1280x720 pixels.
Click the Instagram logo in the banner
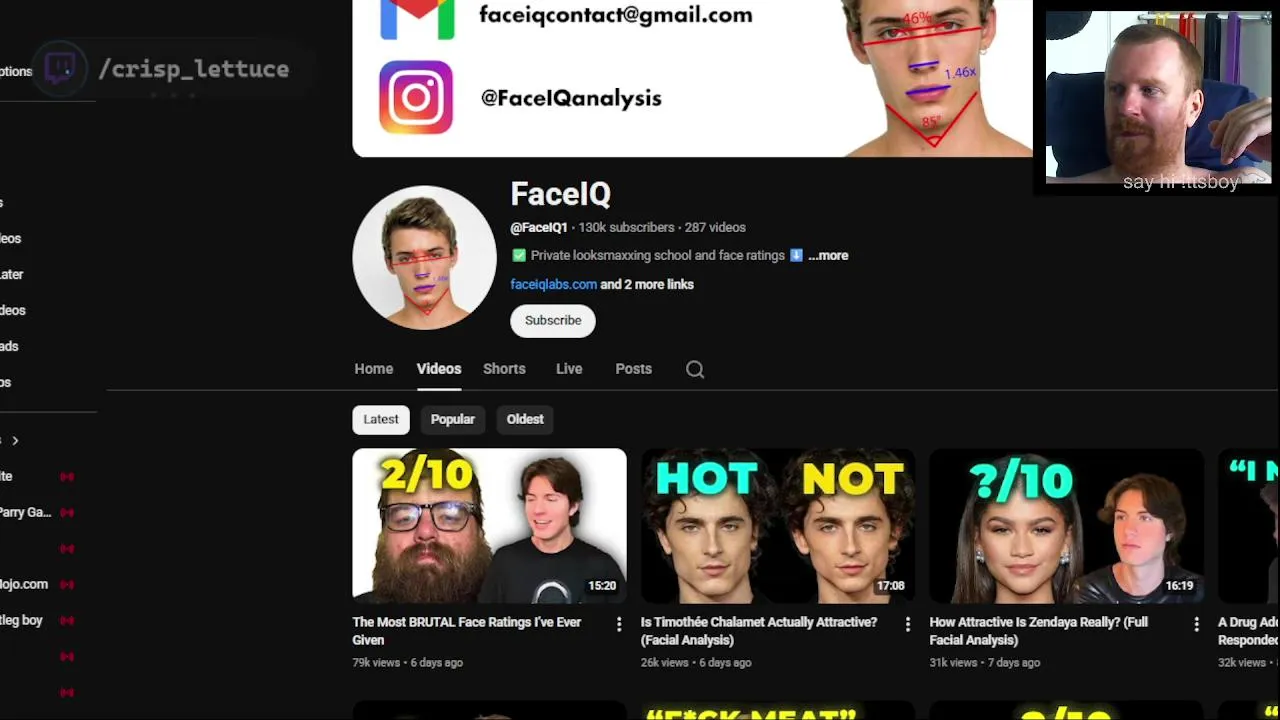416,97
